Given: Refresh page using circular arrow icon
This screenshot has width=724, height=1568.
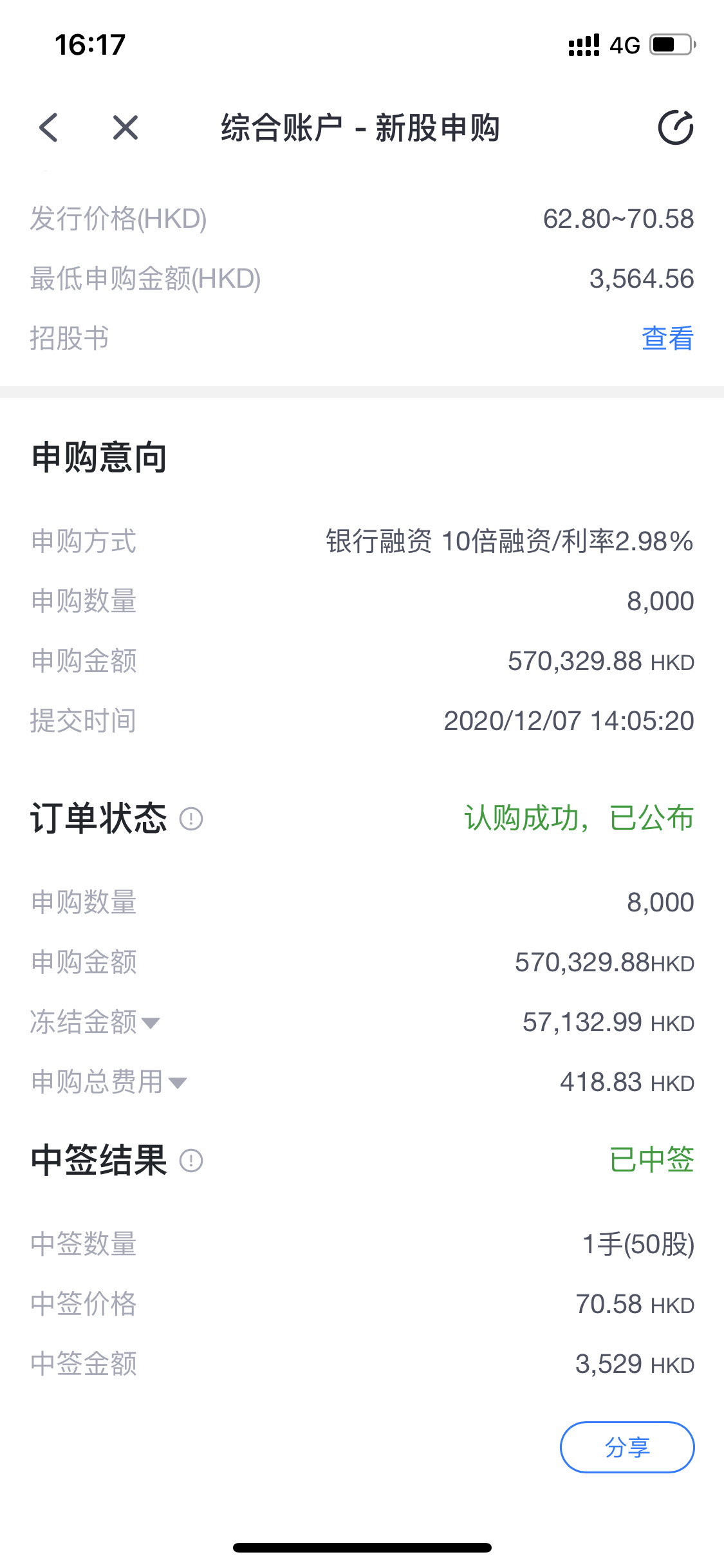Looking at the screenshot, I should click(x=676, y=127).
